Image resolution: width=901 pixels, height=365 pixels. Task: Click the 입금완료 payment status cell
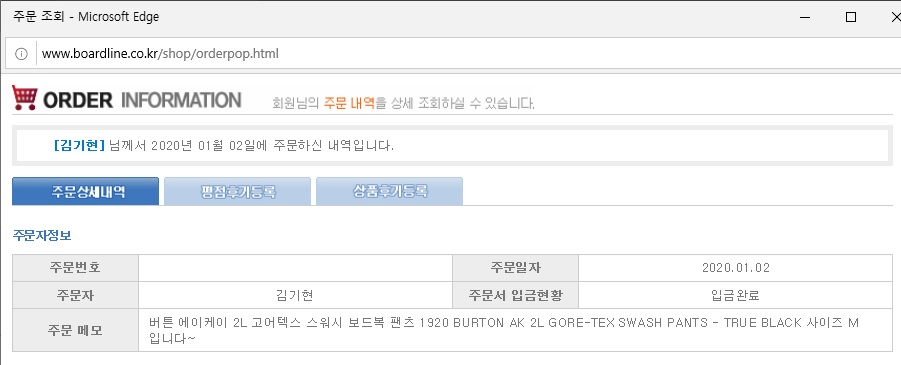[736, 295]
